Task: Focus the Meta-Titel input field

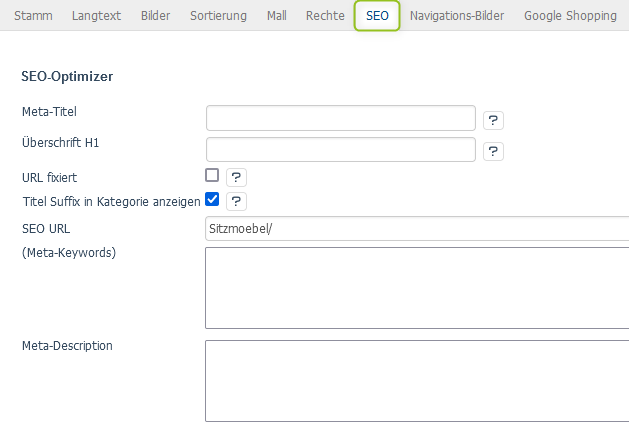Action: pyautogui.click(x=341, y=118)
